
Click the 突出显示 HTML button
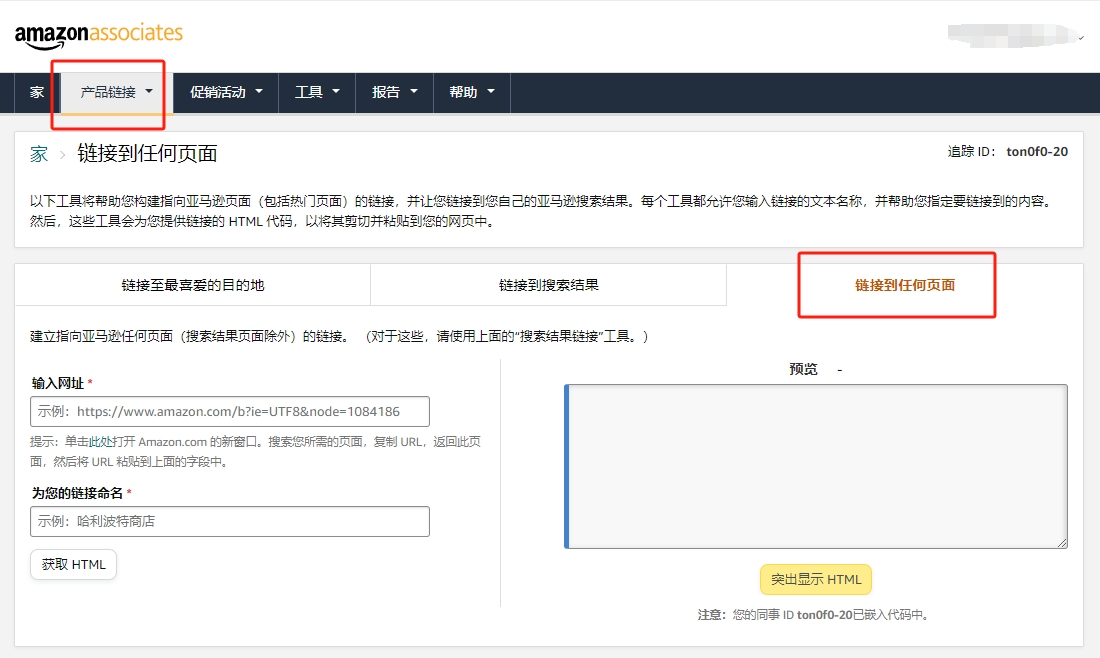tap(816, 579)
